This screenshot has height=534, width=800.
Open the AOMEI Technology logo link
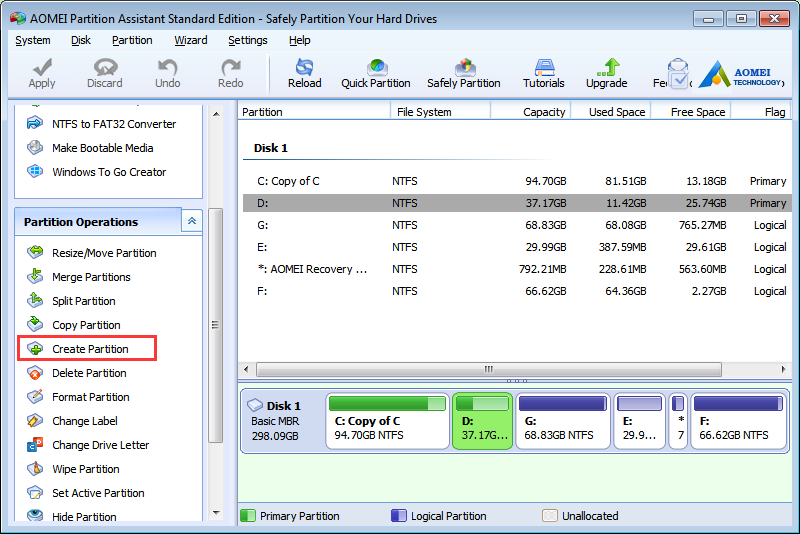741,75
